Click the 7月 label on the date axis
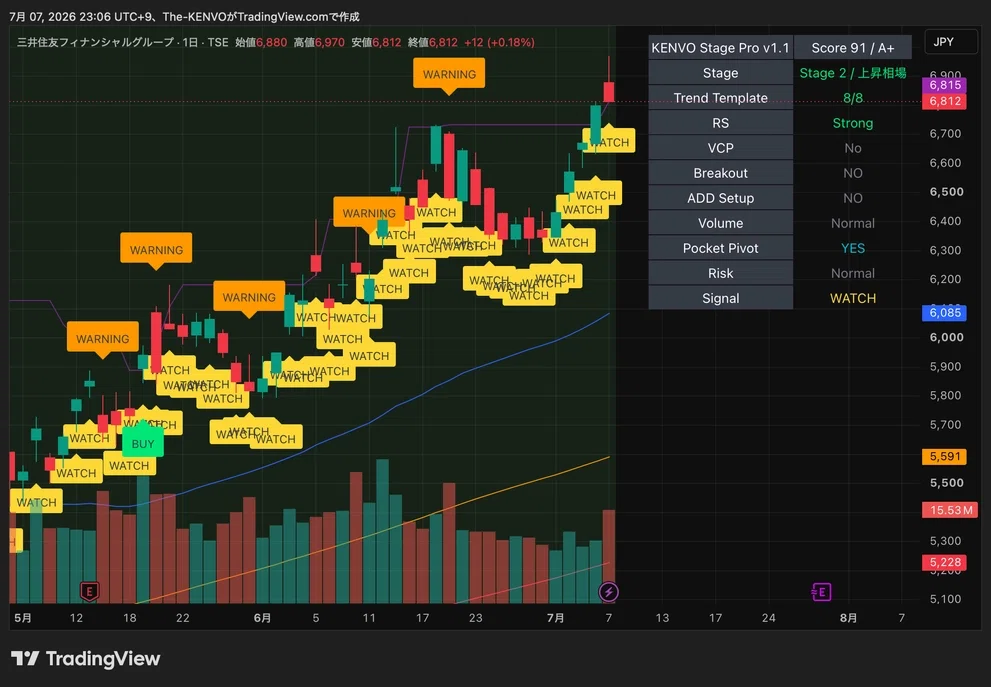991x687 pixels. pos(556,618)
